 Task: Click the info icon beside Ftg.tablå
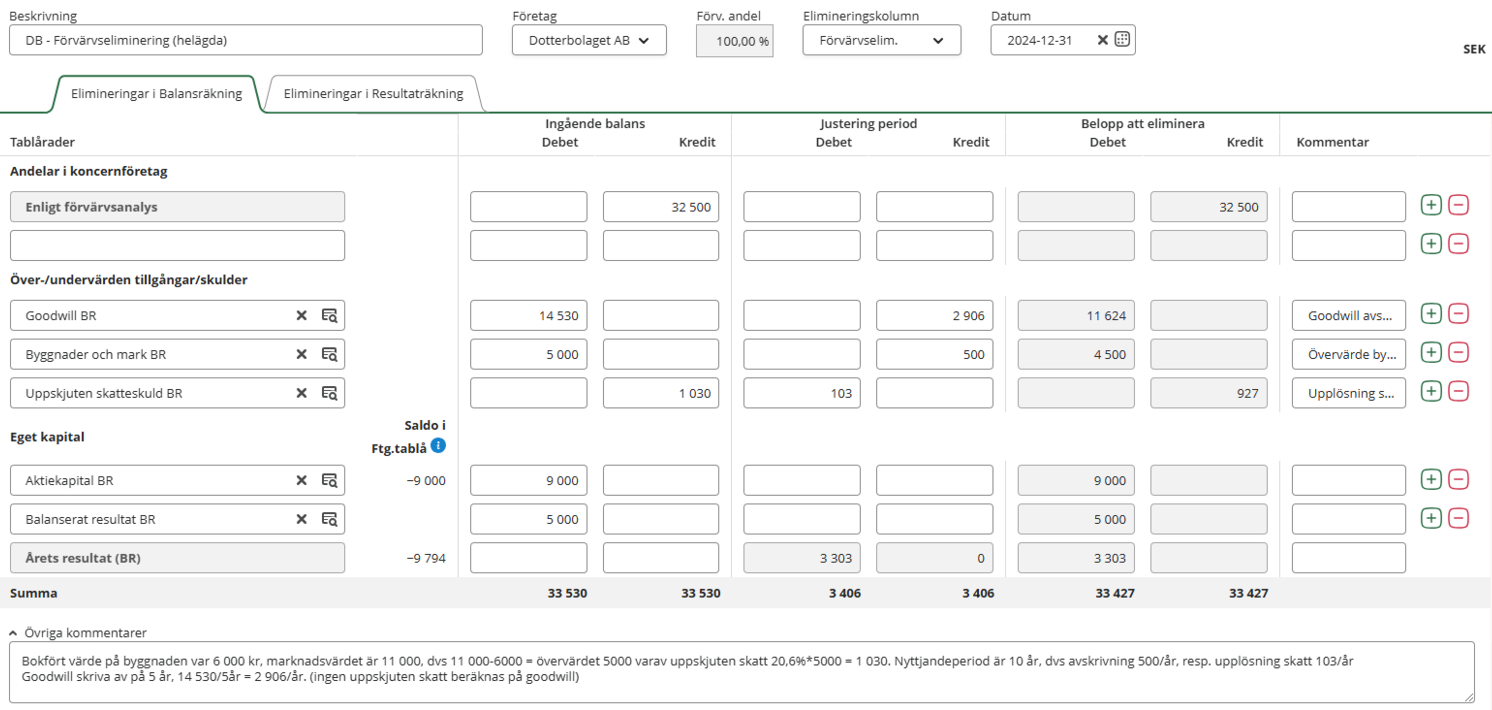438,446
